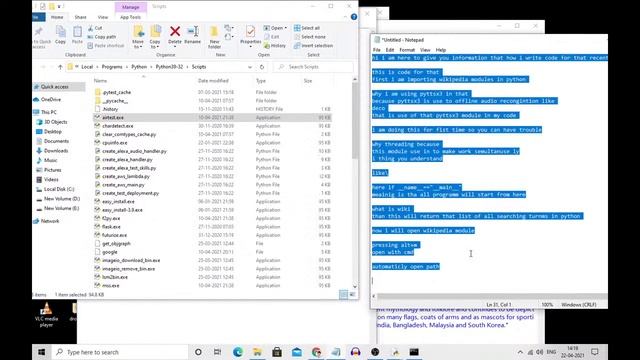The height and width of the screenshot is (360, 640).
Task: Open Command Prompt on the taskbar
Action: pos(414,352)
